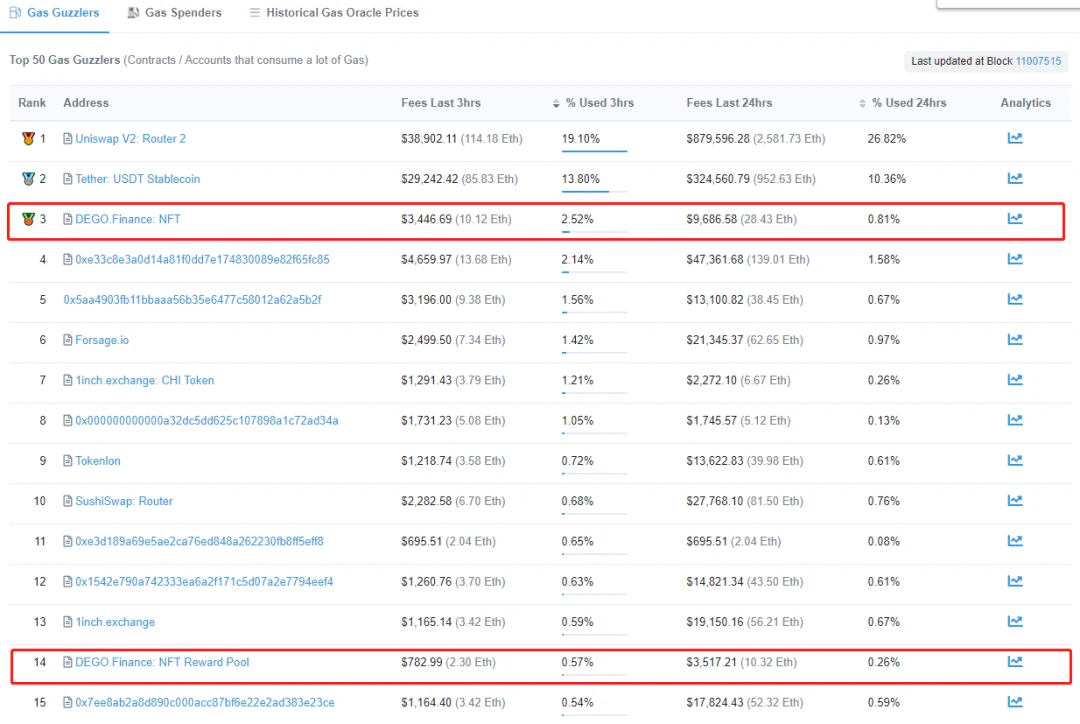1080x724 pixels.
Task: Click contract icon beside Tokenlon
Action: pos(68,461)
